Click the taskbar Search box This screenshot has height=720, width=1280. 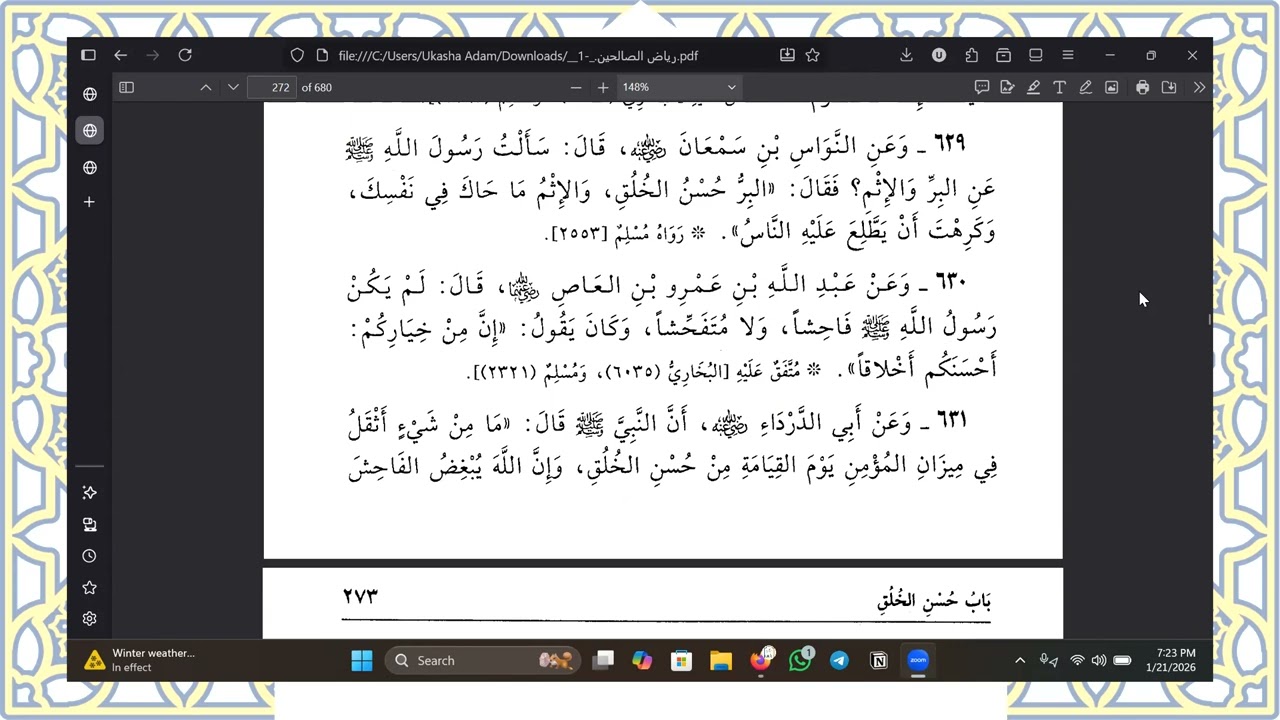(x=482, y=660)
